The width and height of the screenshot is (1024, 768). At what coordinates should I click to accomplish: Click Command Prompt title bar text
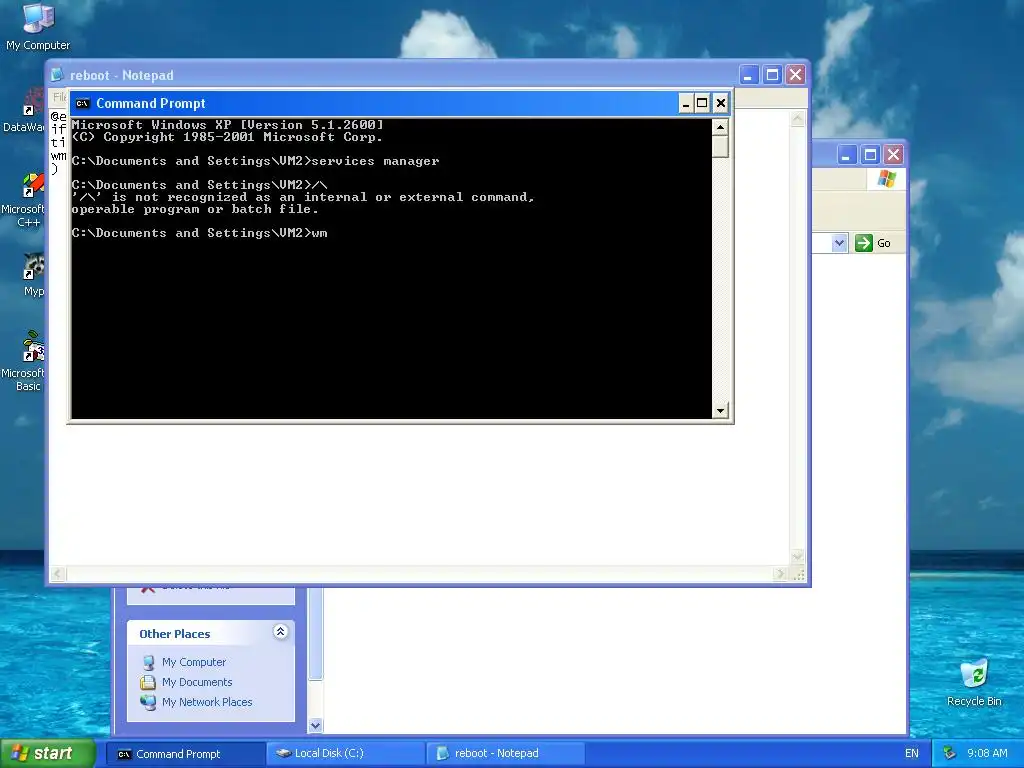click(x=151, y=103)
